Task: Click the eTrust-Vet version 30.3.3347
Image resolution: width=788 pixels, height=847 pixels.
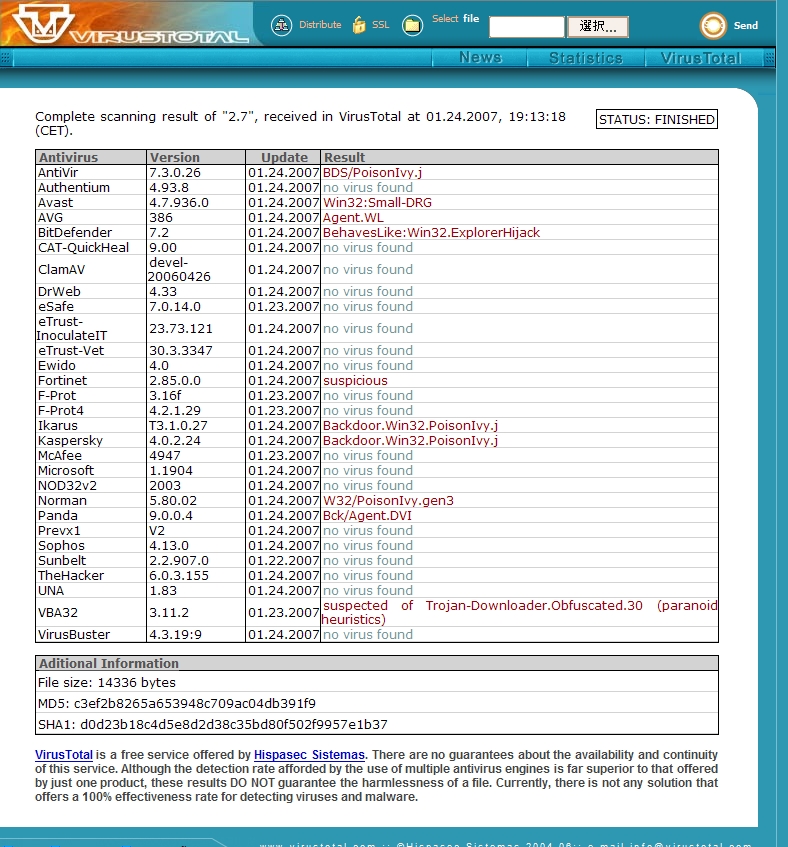Action: point(180,351)
